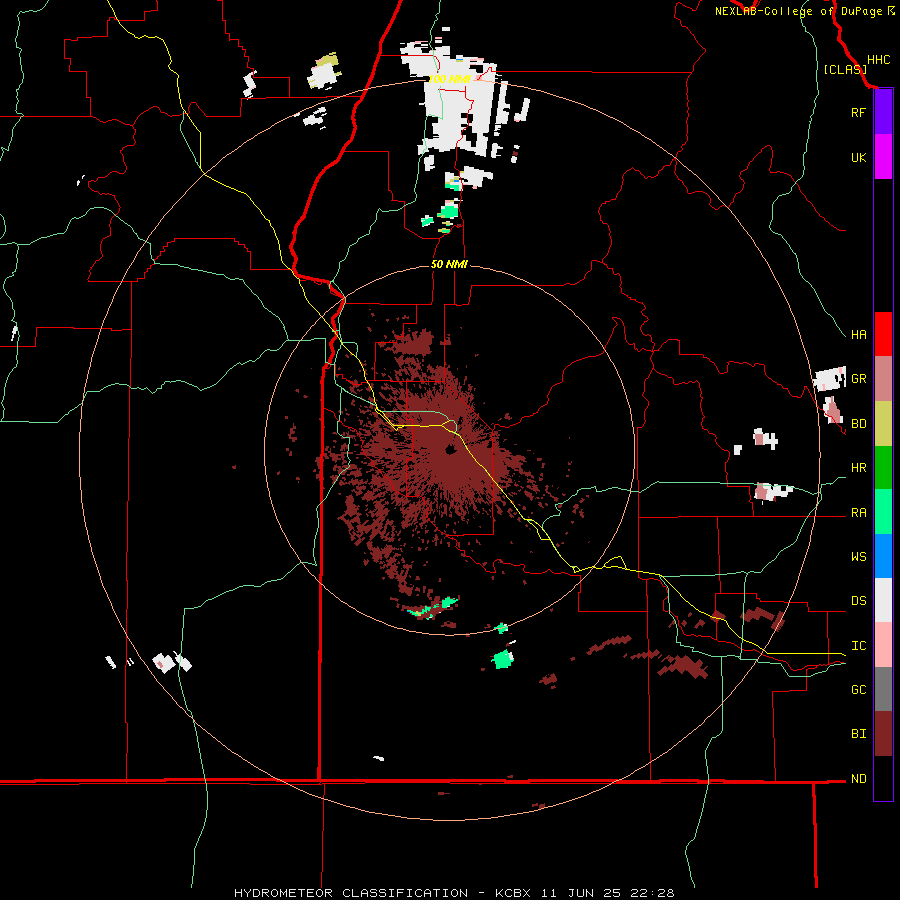Click the GR legend label
Image resolution: width=900 pixels, height=900 pixels.
tap(858, 379)
